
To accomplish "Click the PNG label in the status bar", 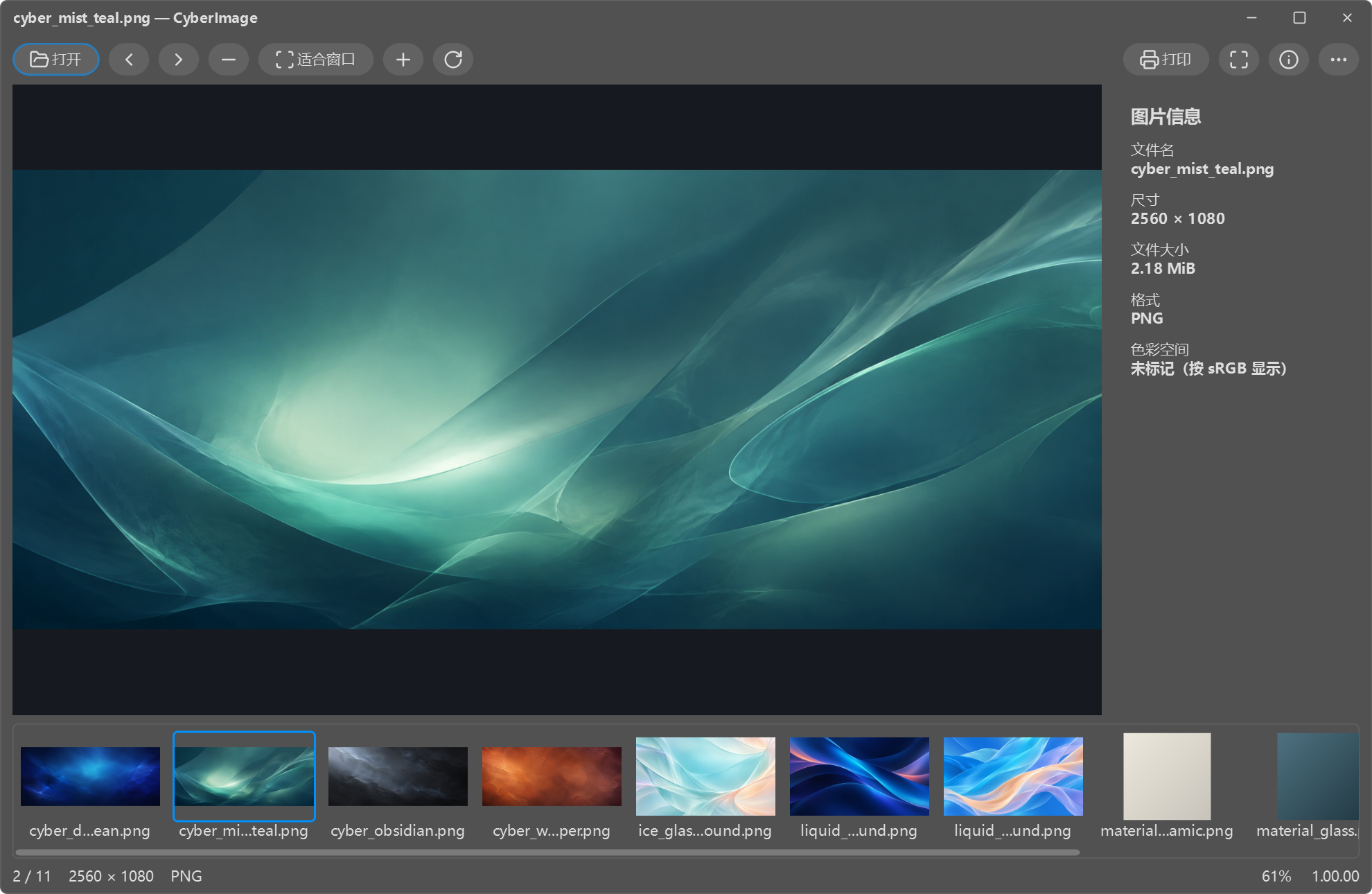I will tap(186, 876).
